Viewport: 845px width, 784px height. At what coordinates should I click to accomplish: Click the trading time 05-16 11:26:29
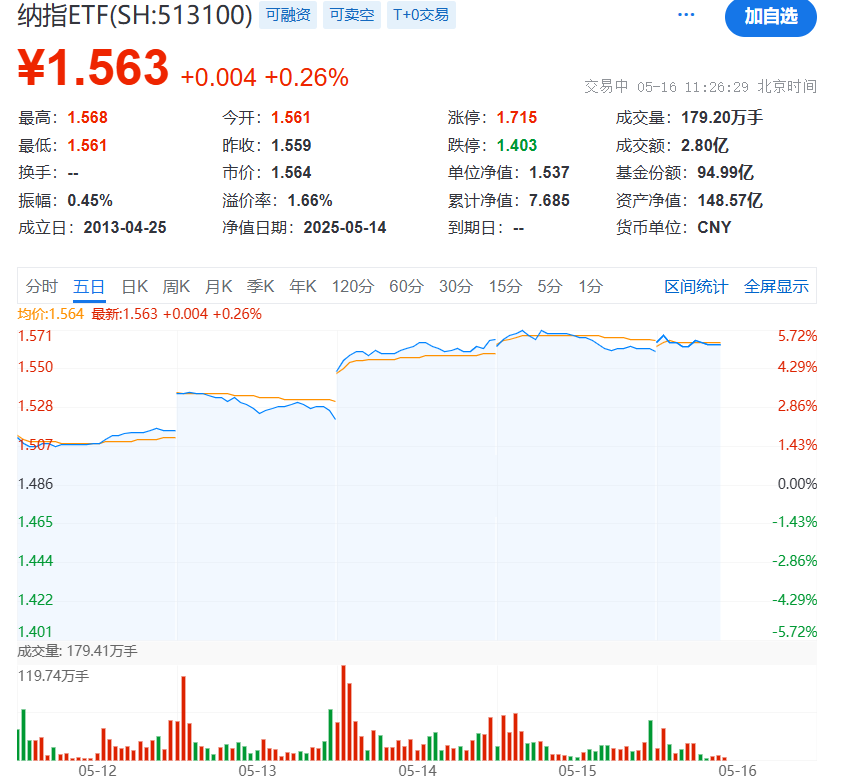[692, 87]
